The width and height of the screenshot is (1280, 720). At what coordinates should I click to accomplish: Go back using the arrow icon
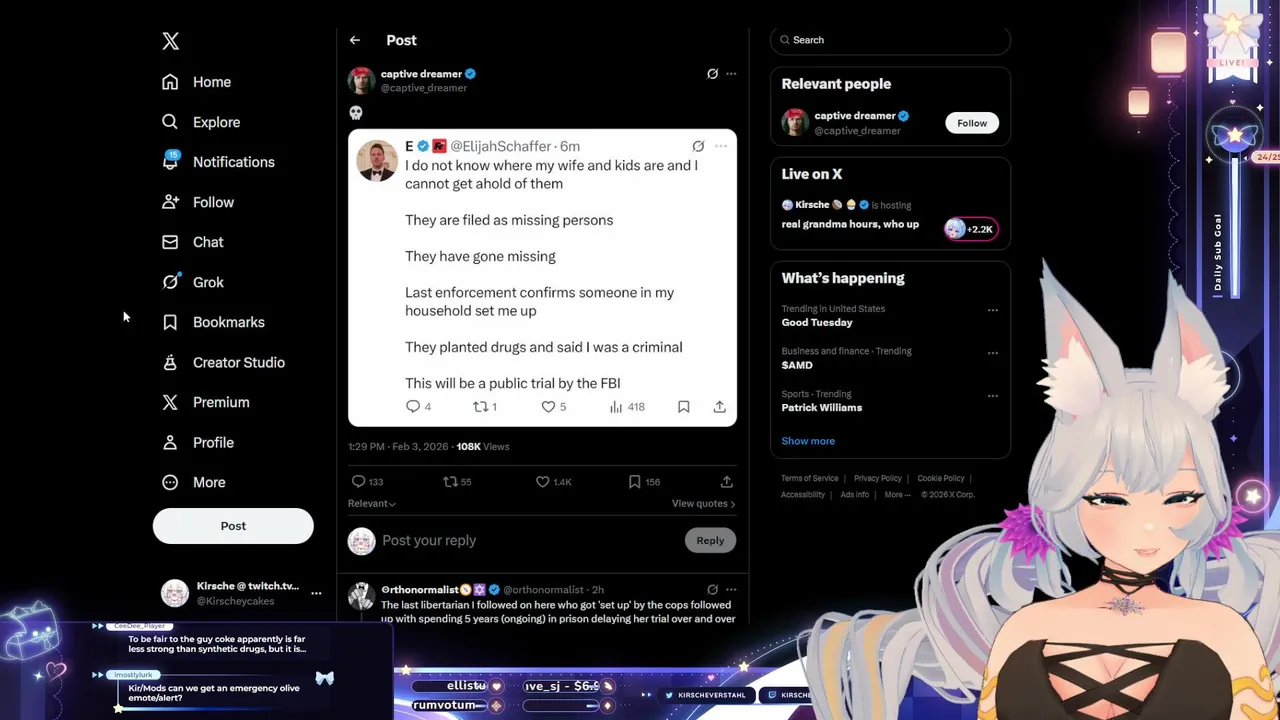tap(355, 40)
